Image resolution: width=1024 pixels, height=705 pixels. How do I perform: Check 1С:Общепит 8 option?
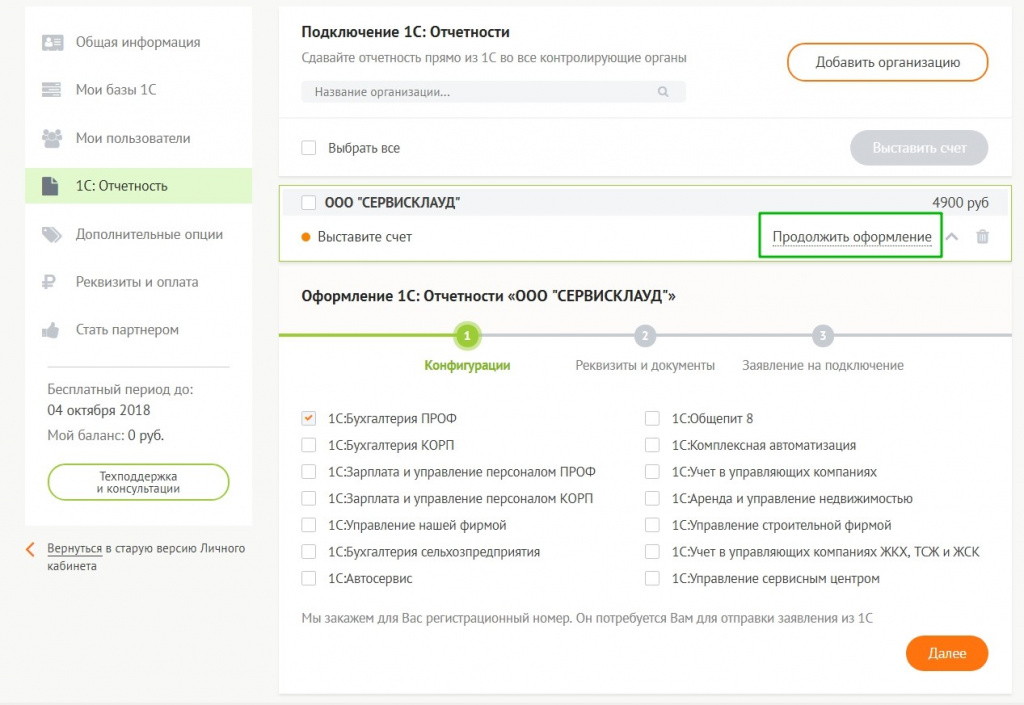coord(652,418)
